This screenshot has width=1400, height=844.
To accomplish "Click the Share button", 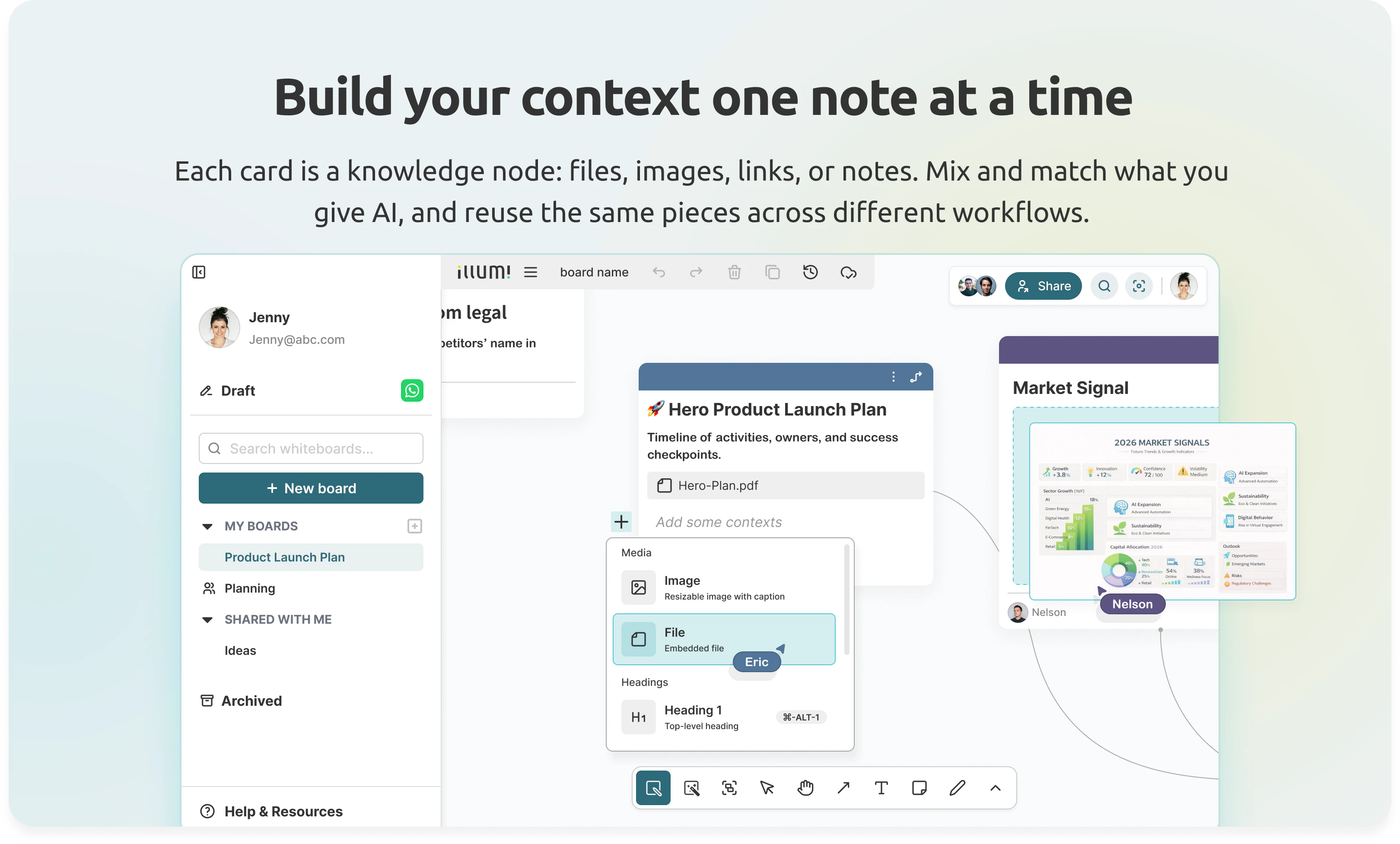I will (x=1043, y=286).
